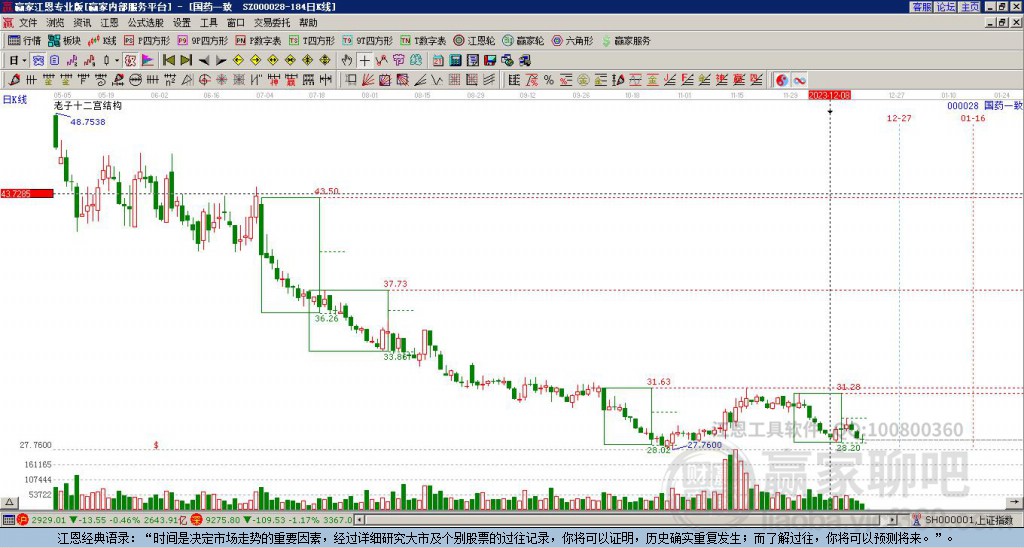Image resolution: width=1024 pixels, height=548 pixels.
Task: Open the calendar icon in the toolbar
Action: [x=438, y=61]
